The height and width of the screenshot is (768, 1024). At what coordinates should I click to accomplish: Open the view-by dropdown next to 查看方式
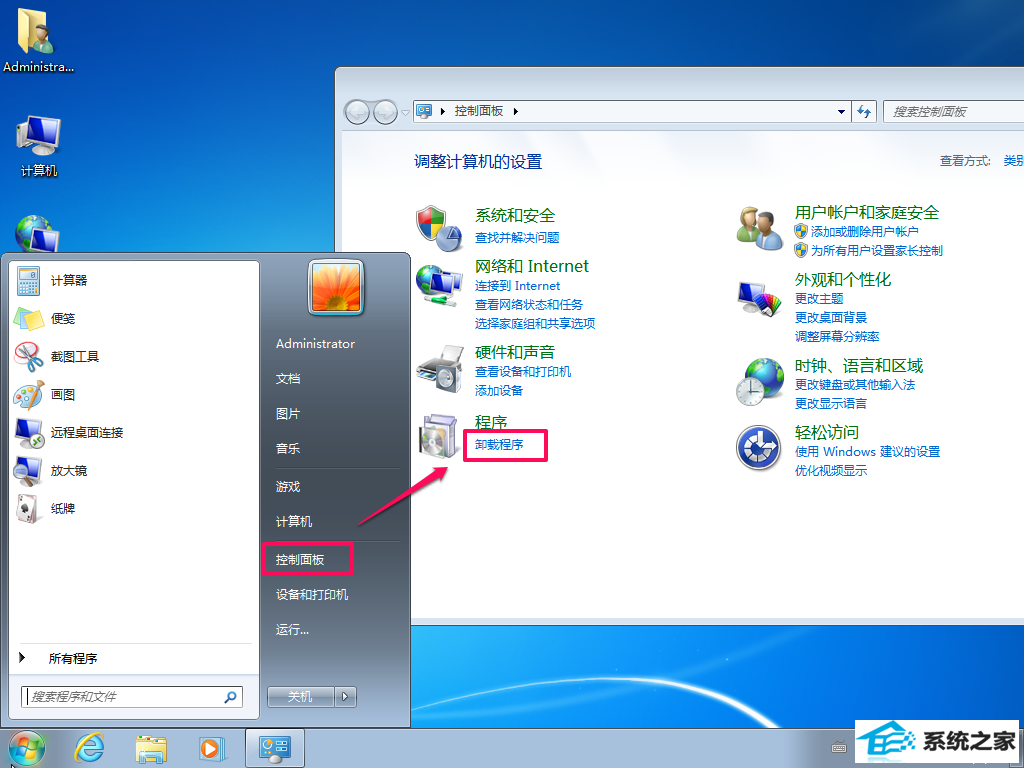pyautogui.click(x=1014, y=161)
